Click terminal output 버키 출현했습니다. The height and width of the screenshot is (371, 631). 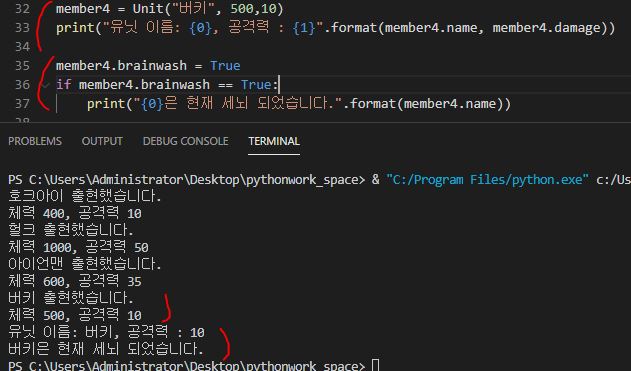click(x=70, y=298)
